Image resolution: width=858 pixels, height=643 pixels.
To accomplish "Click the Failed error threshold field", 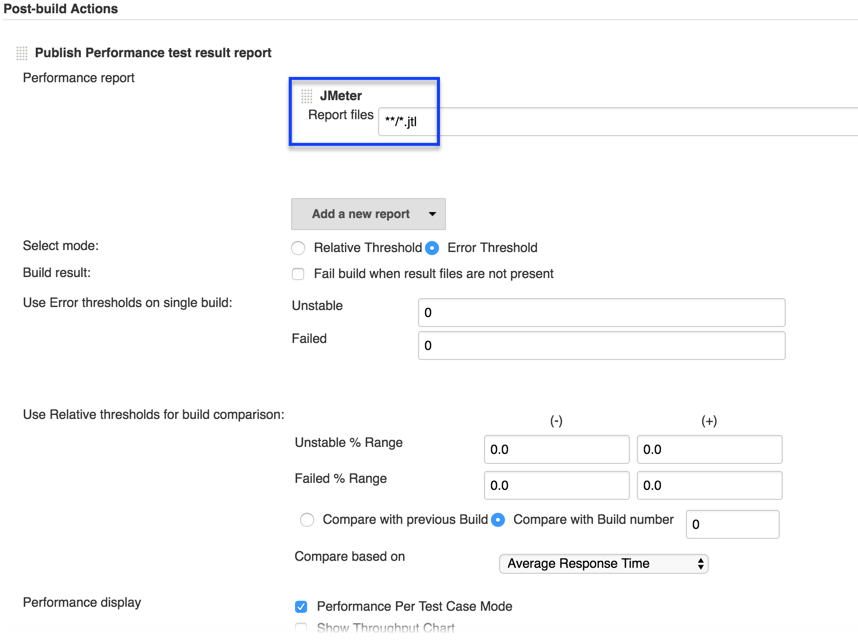I will pyautogui.click(x=601, y=345).
